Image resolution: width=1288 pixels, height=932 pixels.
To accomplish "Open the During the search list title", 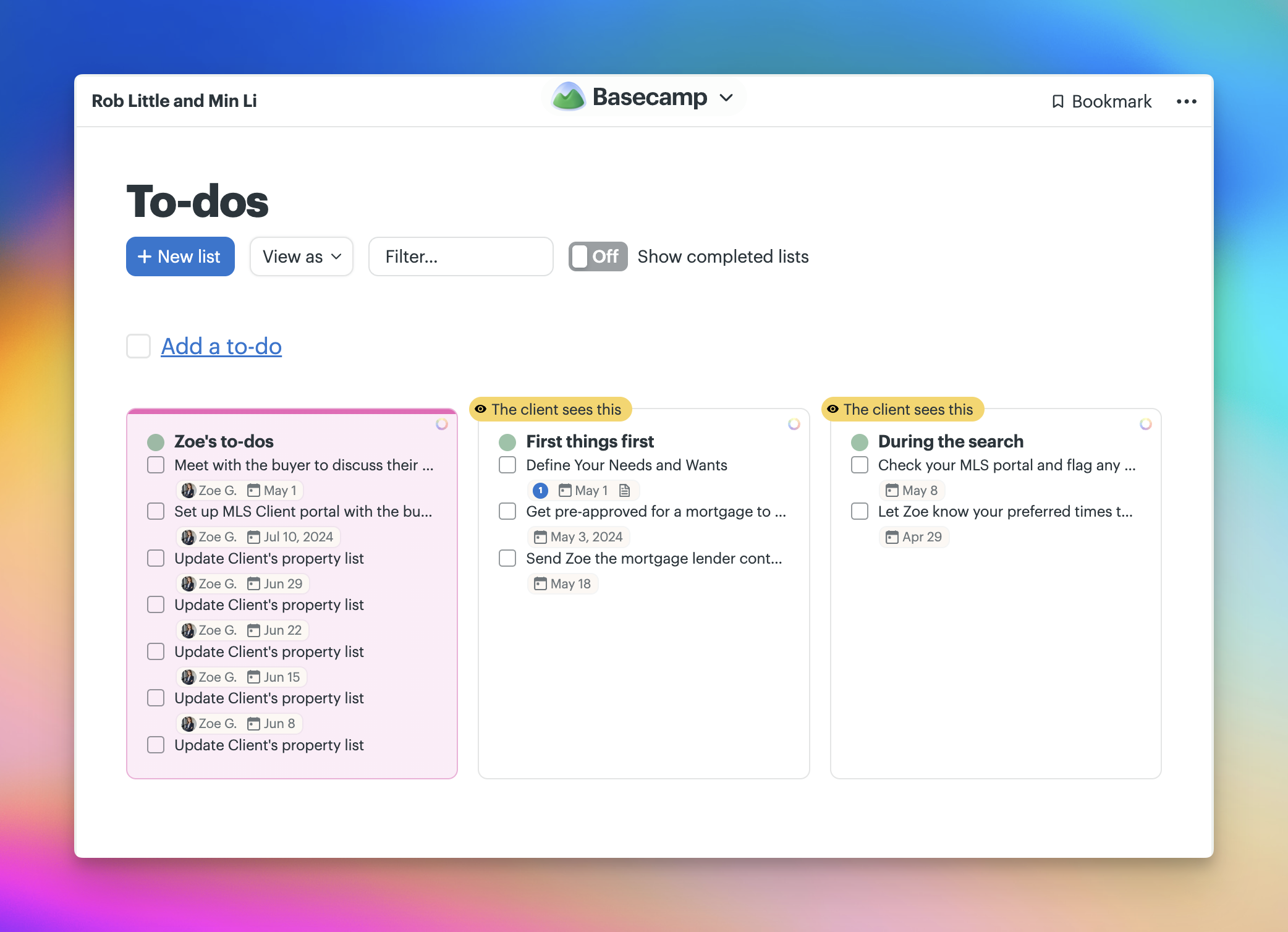I will (951, 441).
